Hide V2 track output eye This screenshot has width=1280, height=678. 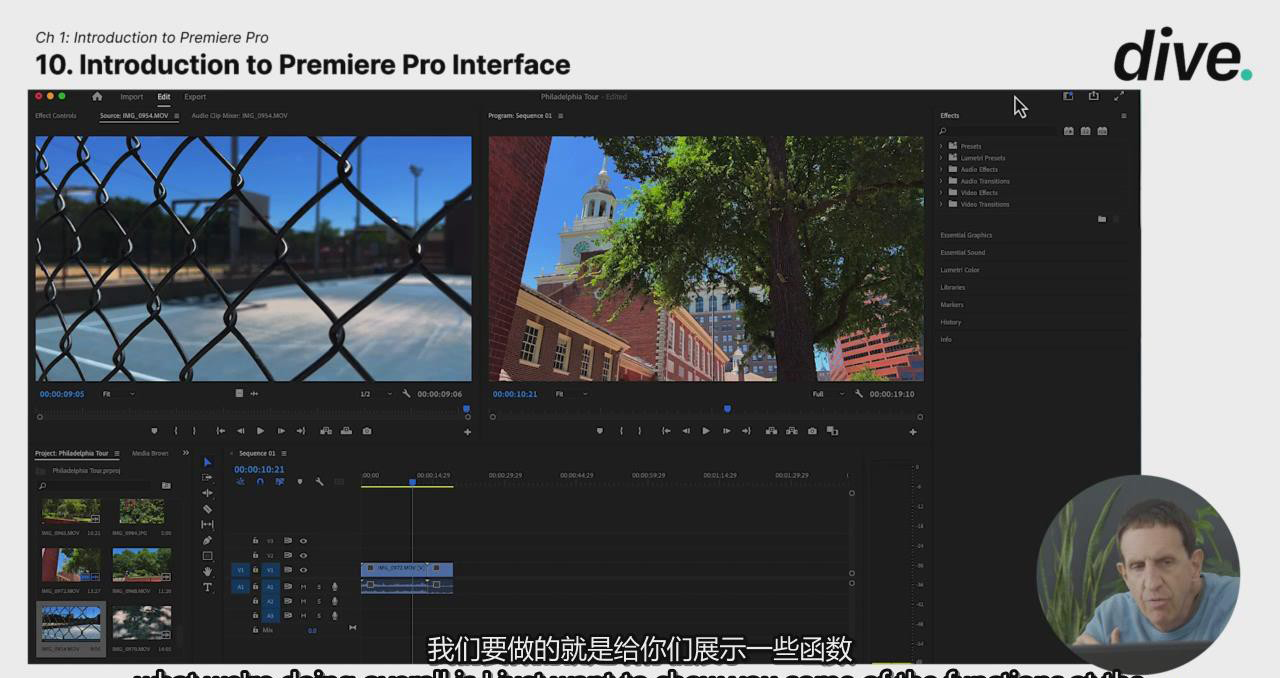click(x=303, y=555)
